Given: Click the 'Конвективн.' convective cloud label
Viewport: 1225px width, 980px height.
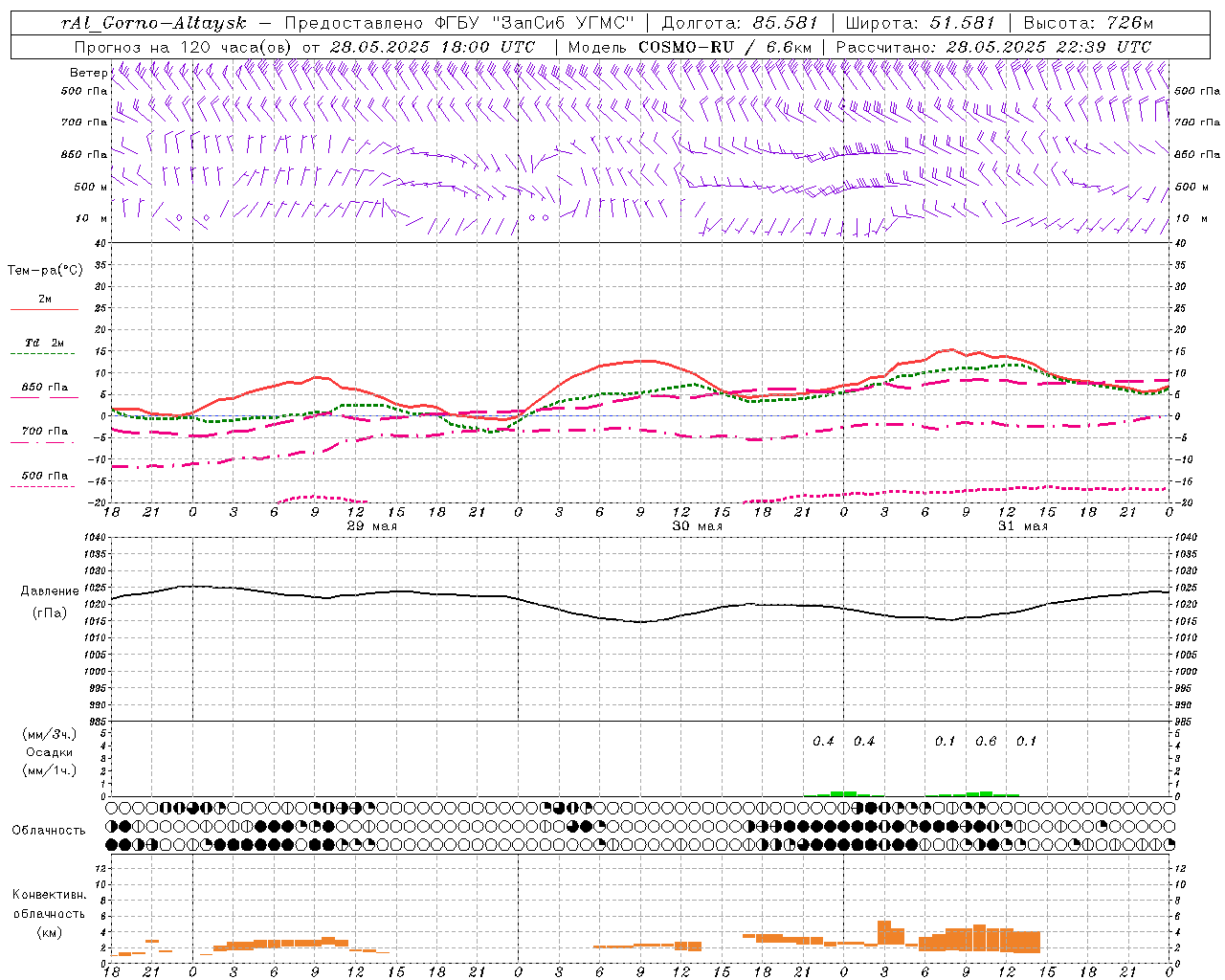Looking at the screenshot, I should click(50, 895).
